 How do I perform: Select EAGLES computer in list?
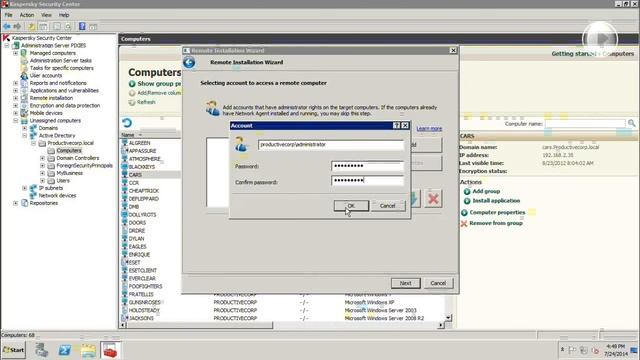click(138, 247)
